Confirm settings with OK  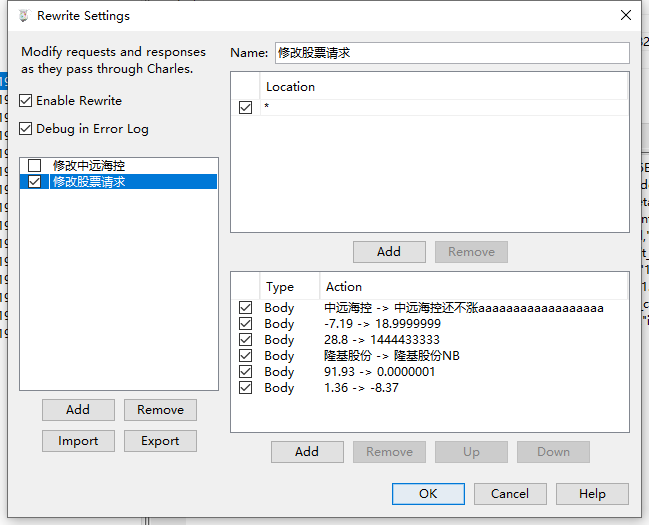click(428, 494)
